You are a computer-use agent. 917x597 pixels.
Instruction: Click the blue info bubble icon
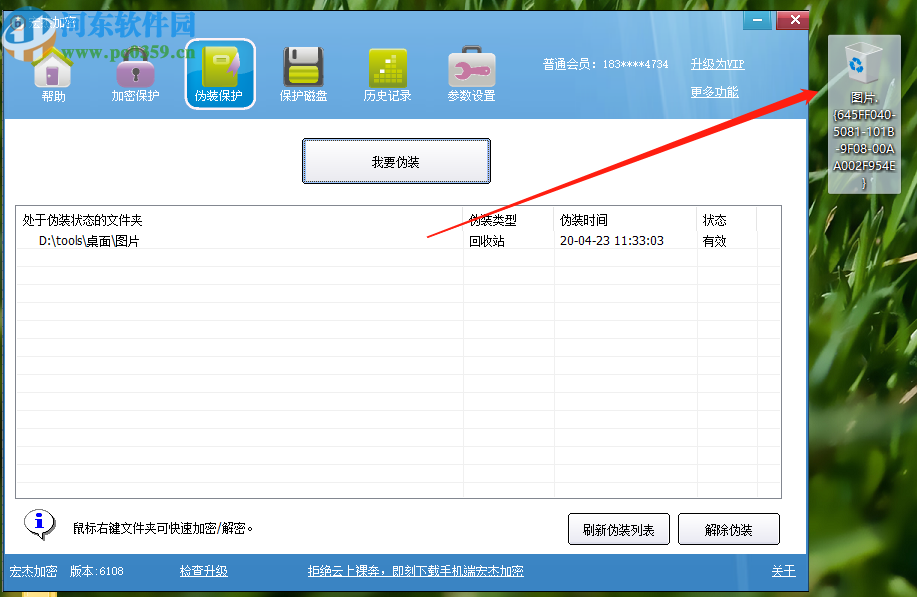(40, 524)
